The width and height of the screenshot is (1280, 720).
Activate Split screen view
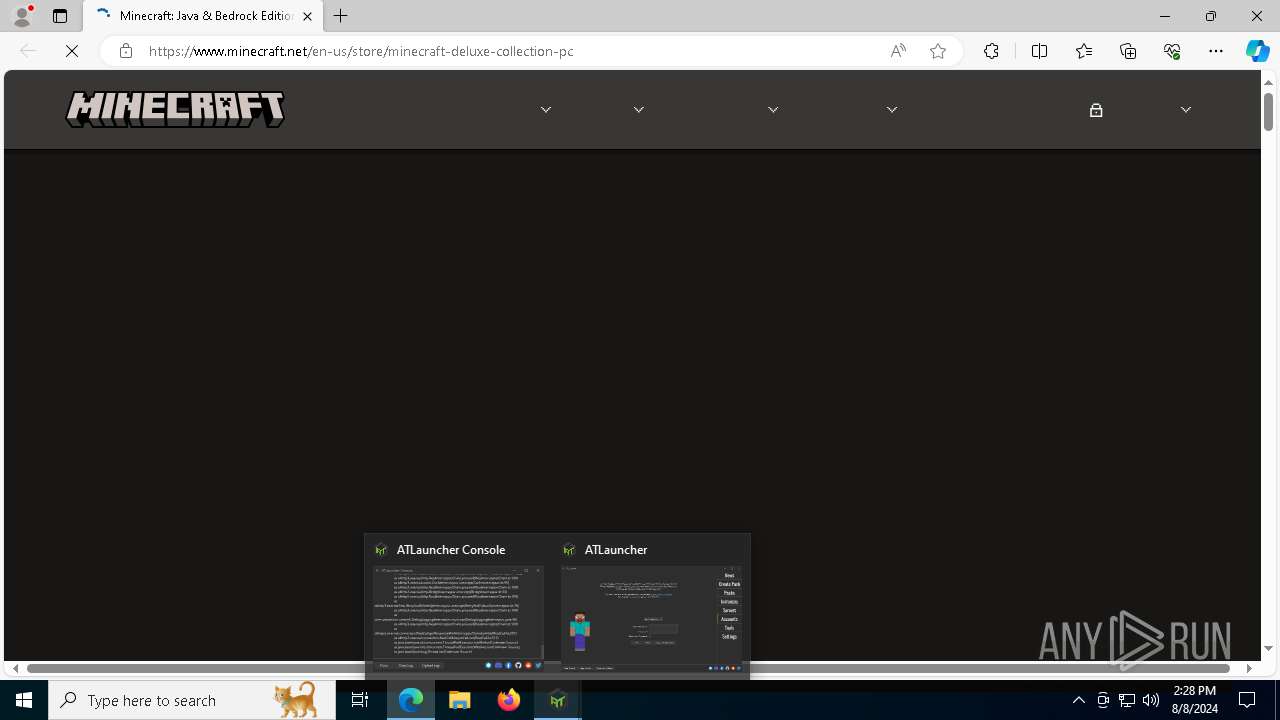tap(1039, 51)
